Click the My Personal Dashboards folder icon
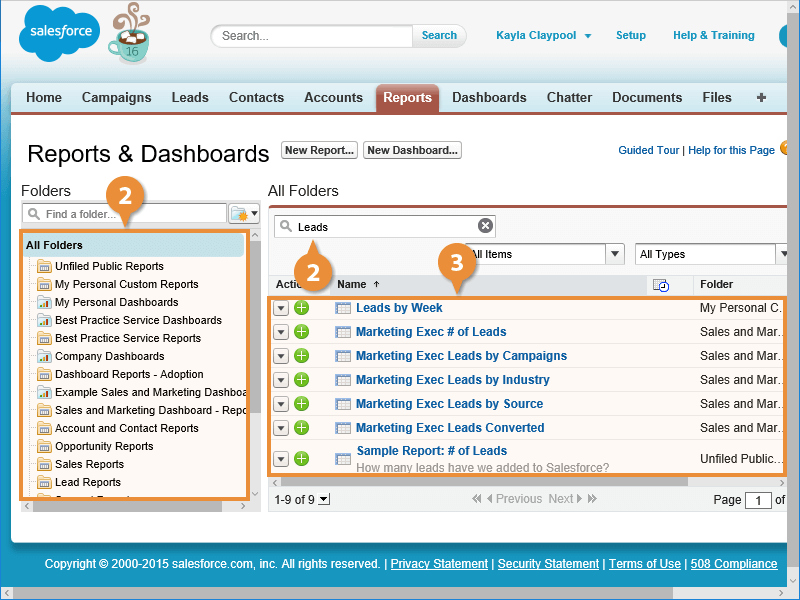Image resolution: width=800 pixels, height=600 pixels. [x=44, y=302]
